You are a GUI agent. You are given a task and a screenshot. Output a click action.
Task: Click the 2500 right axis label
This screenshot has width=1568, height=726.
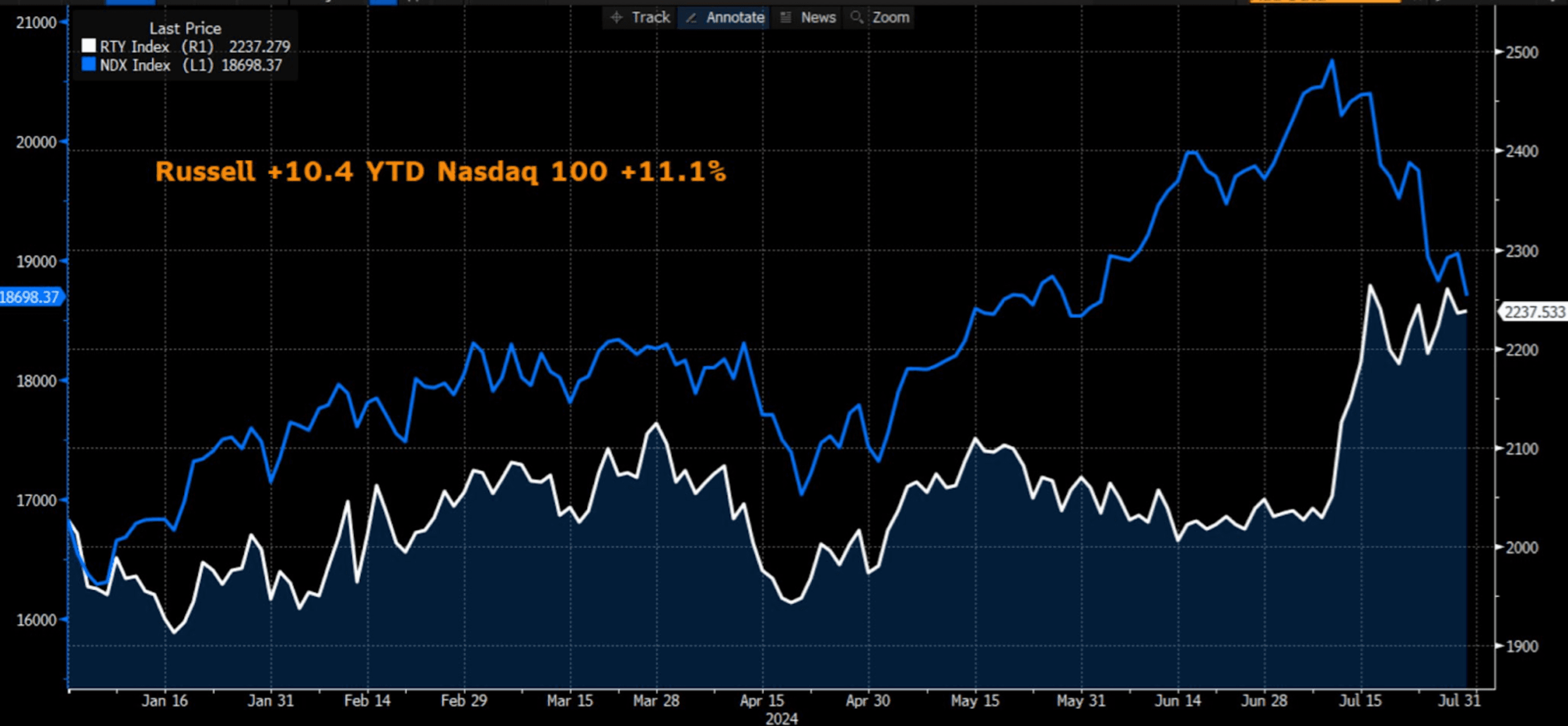(x=1522, y=52)
